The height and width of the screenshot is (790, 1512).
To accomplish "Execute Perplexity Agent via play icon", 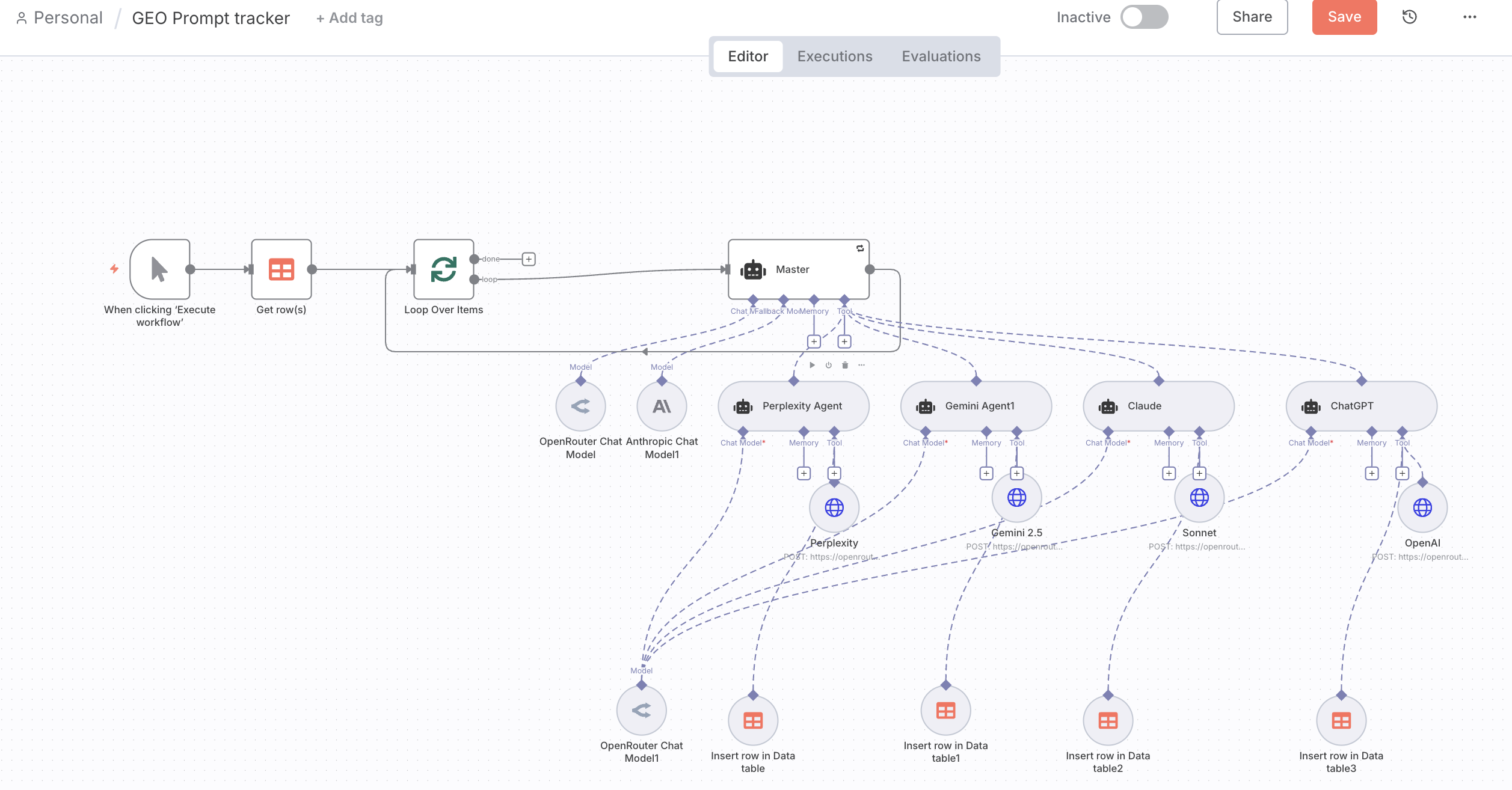I will [x=812, y=365].
